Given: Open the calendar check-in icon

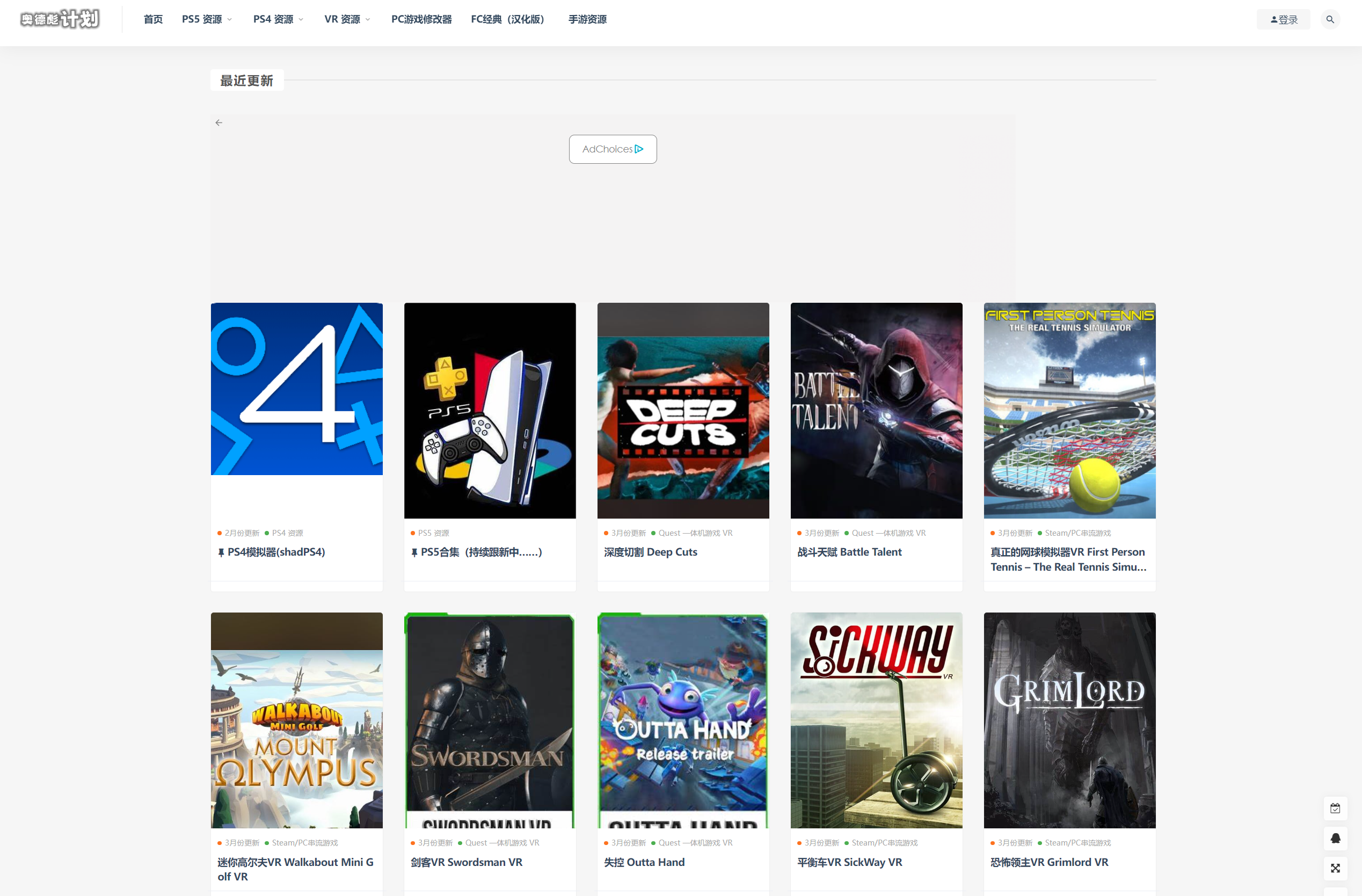Looking at the screenshot, I should 1335,808.
